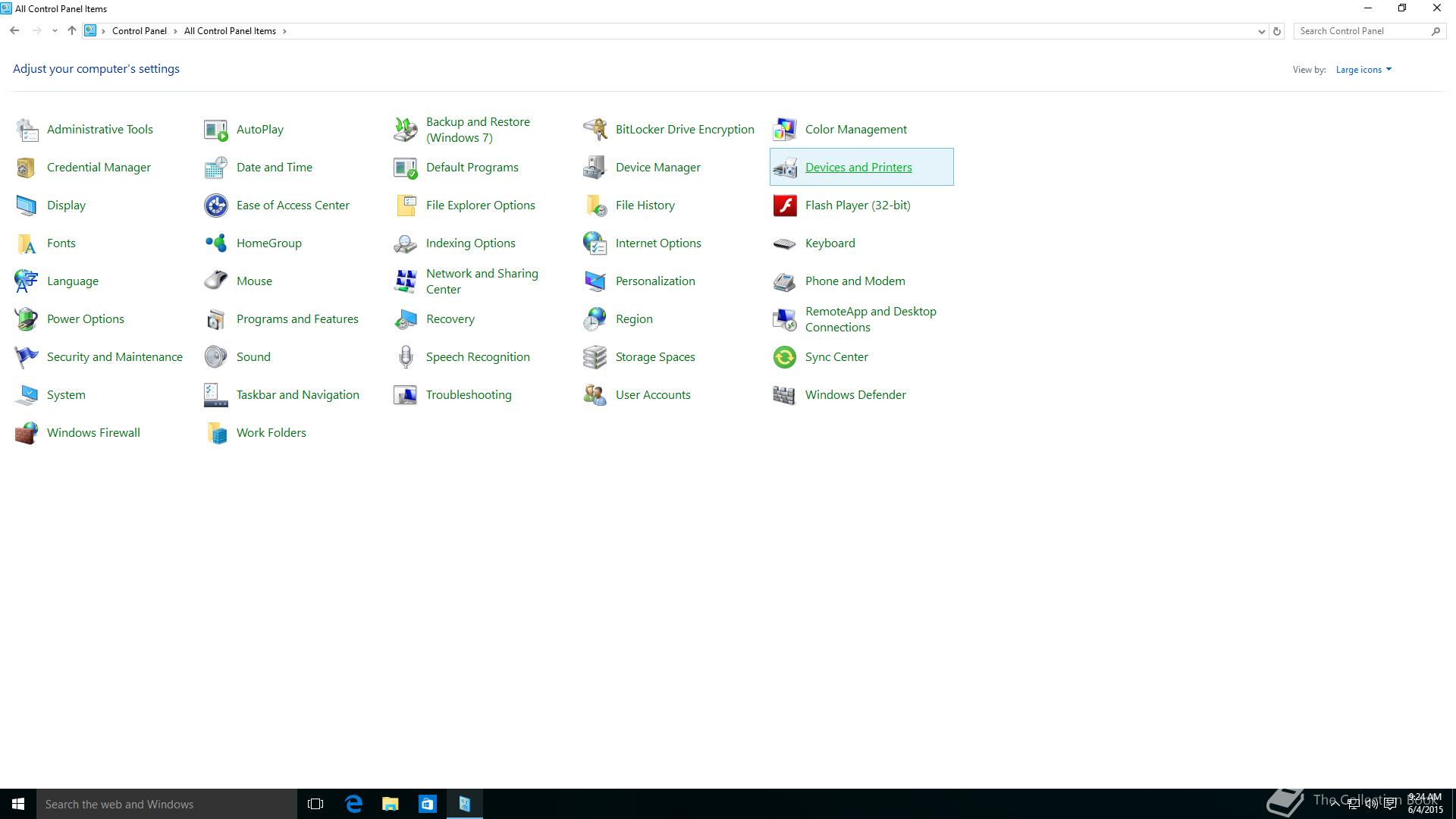This screenshot has height=819, width=1456.
Task: Open the Network and Sharing Center icon
Action: 406,281
